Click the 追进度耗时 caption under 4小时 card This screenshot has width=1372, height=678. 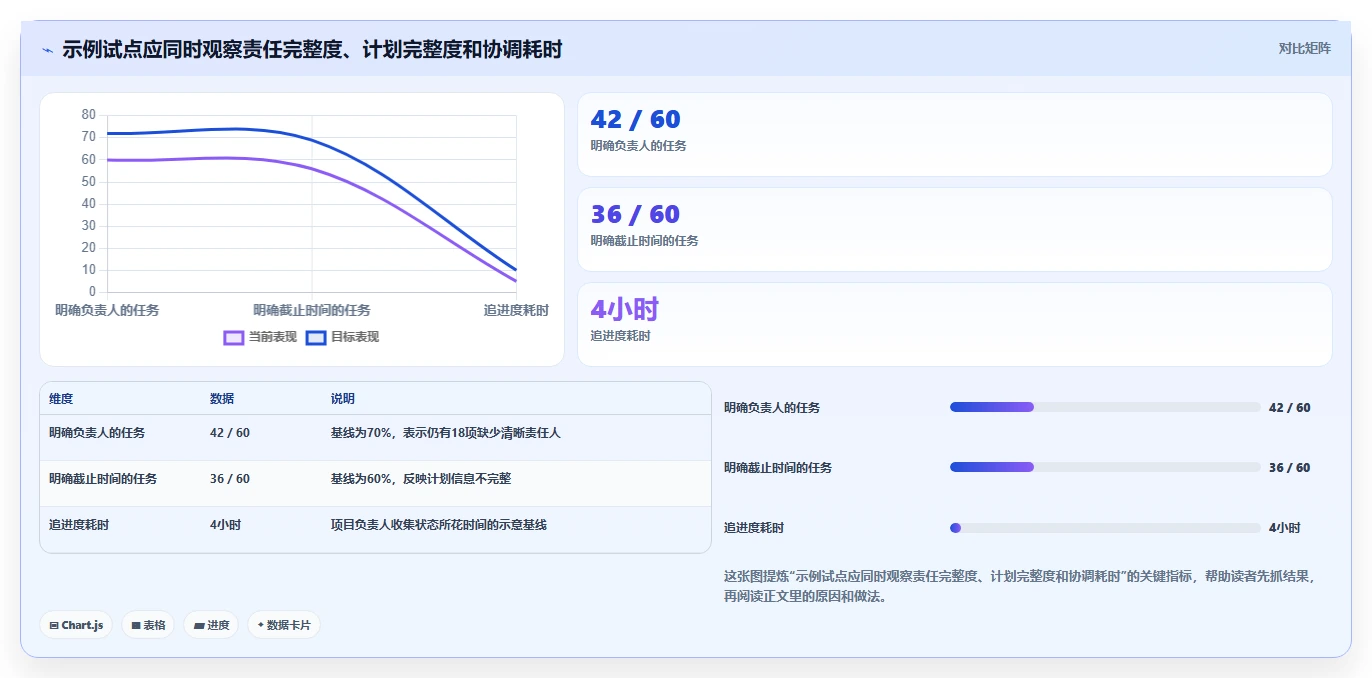tap(620, 336)
